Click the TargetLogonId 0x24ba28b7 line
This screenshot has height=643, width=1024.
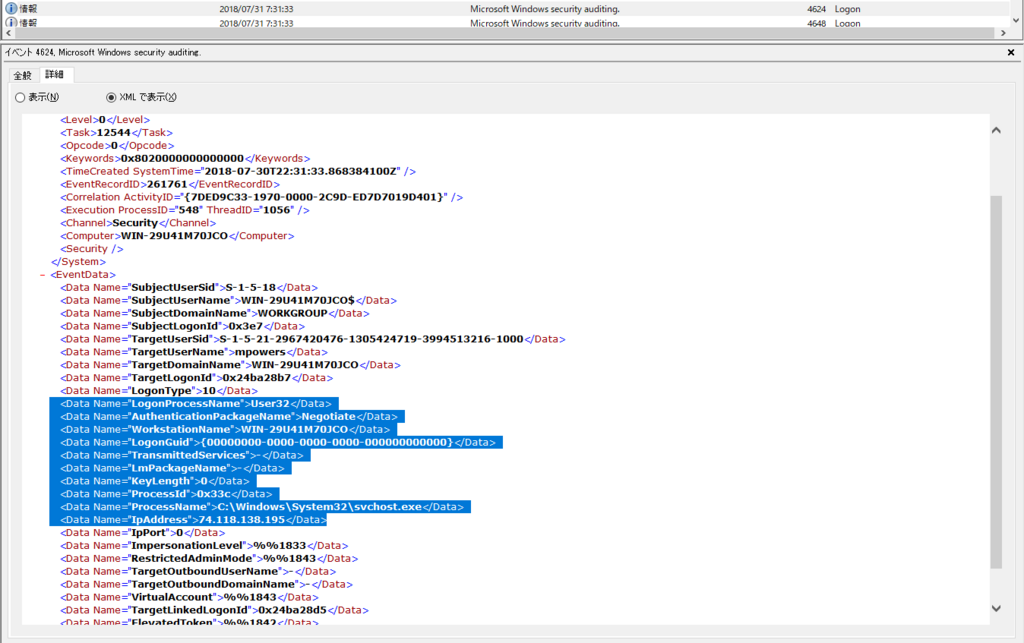197,378
